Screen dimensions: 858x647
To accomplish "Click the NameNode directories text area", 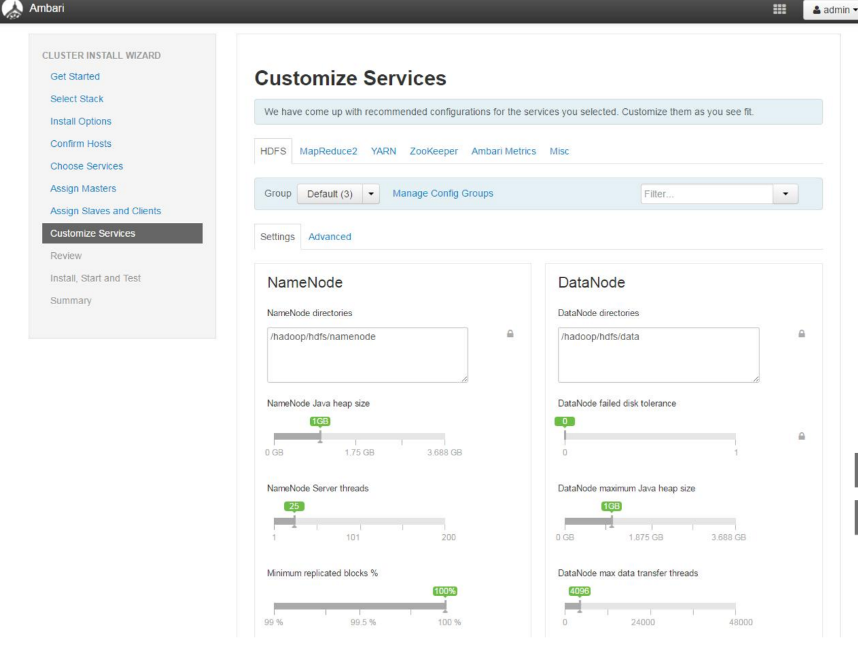I will [367, 355].
